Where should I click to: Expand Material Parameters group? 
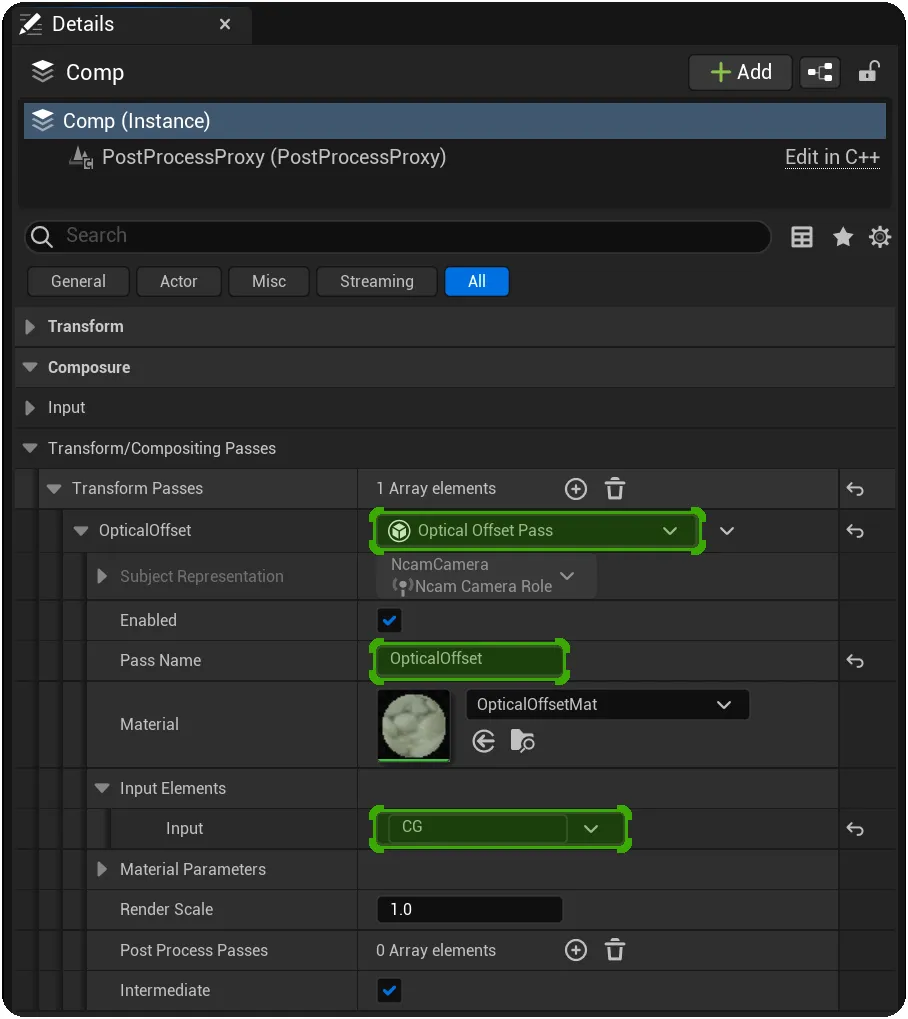coord(102,870)
